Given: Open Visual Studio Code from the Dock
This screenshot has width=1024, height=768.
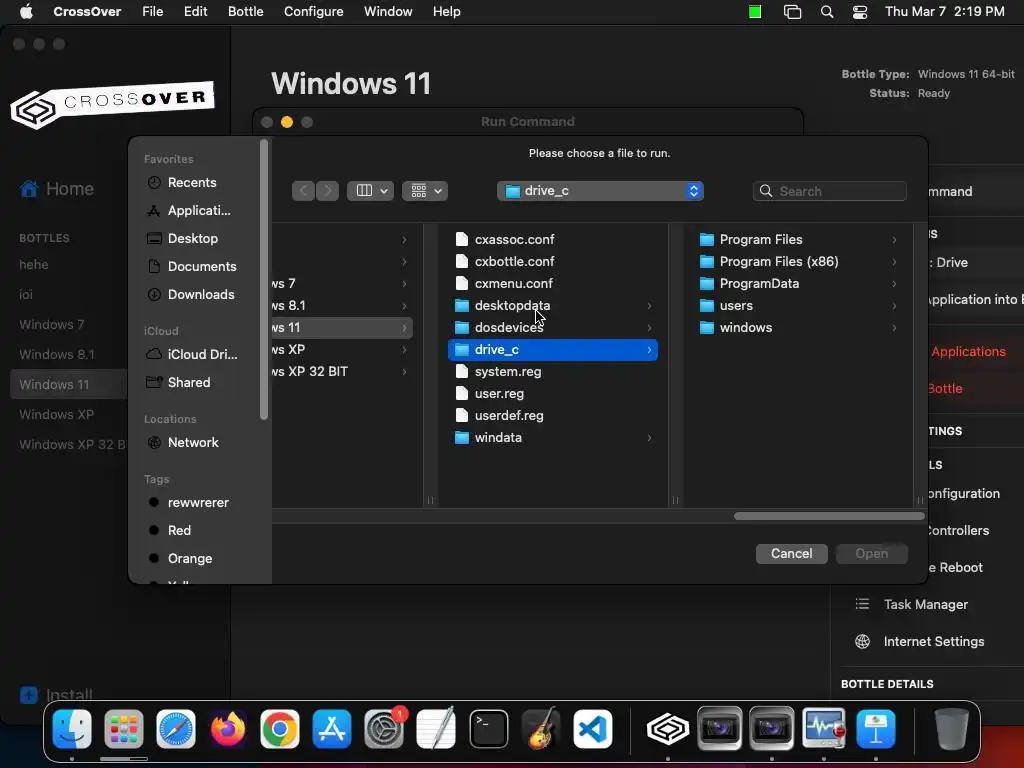Looking at the screenshot, I should tap(592, 729).
